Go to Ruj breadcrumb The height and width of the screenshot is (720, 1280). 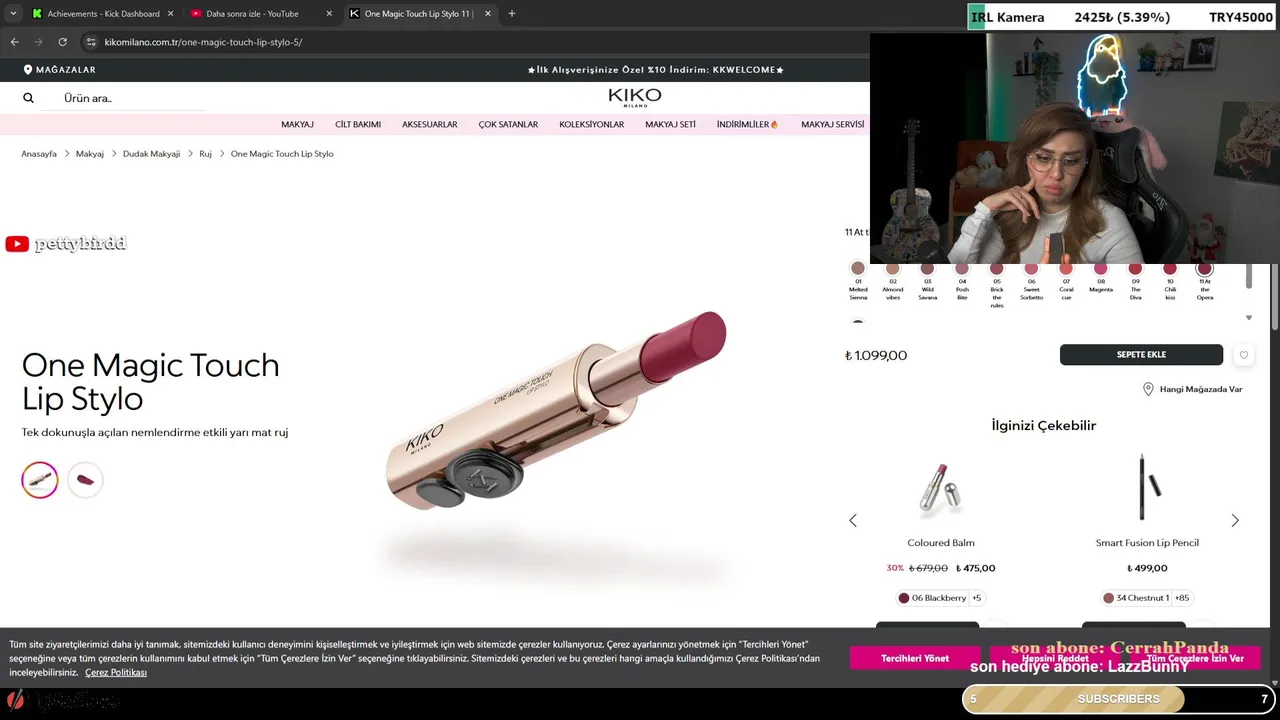click(205, 154)
